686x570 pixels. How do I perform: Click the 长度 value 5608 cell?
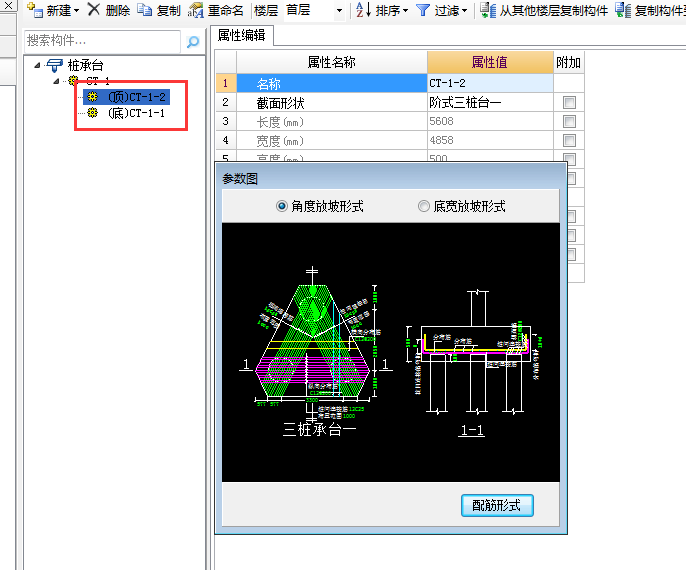click(490, 121)
